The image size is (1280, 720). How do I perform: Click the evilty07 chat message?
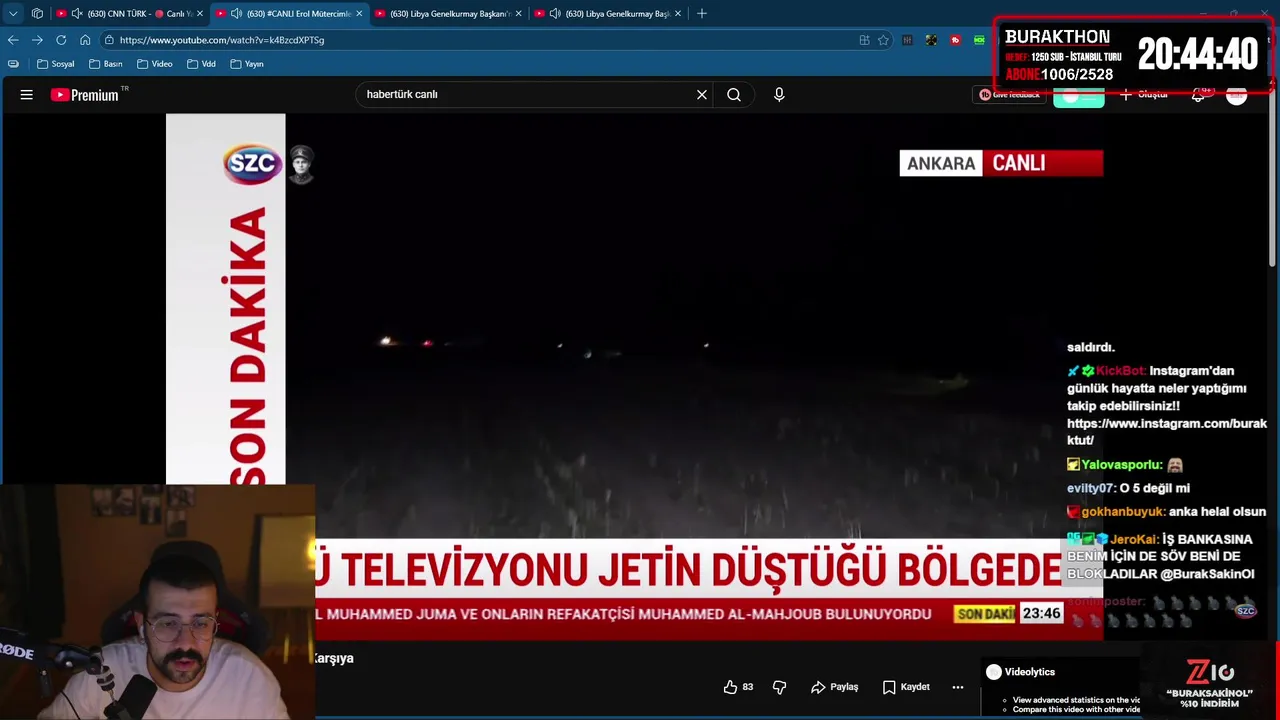(x=1128, y=488)
